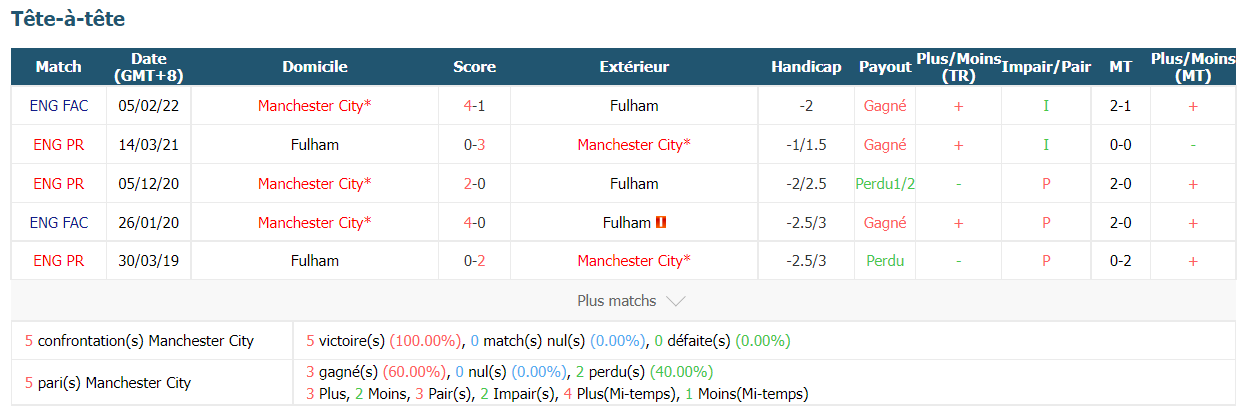Click the -2.5/3 handicap on 26/01/20

tap(806, 223)
